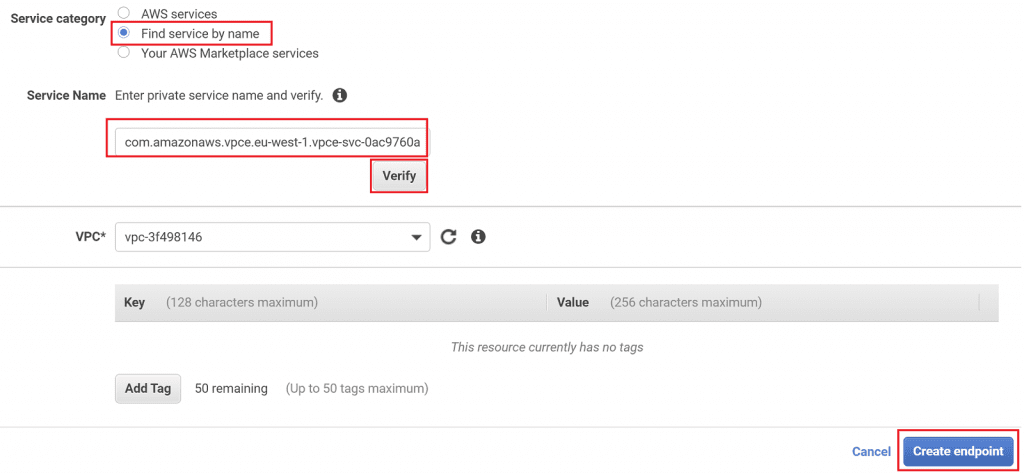Click the '50 remaining' tag counter text
1024x474 pixels.
click(231, 388)
